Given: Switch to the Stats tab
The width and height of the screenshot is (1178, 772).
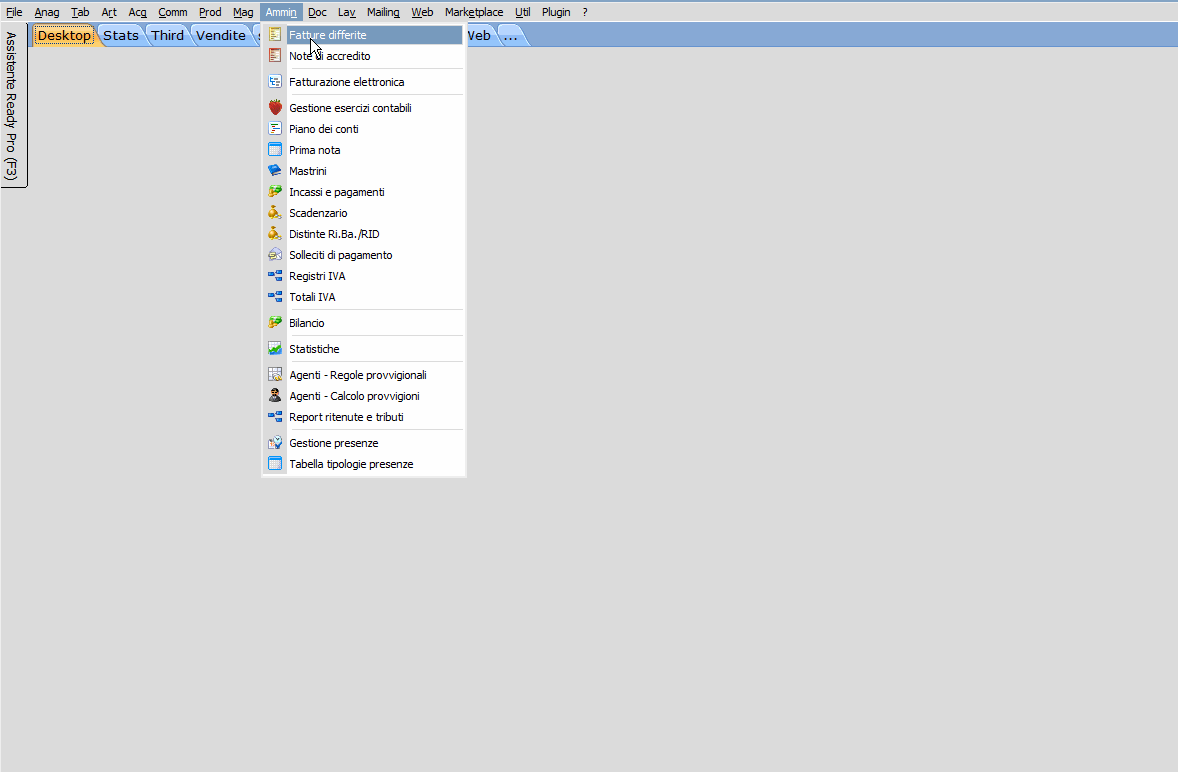Looking at the screenshot, I should click(x=121, y=35).
